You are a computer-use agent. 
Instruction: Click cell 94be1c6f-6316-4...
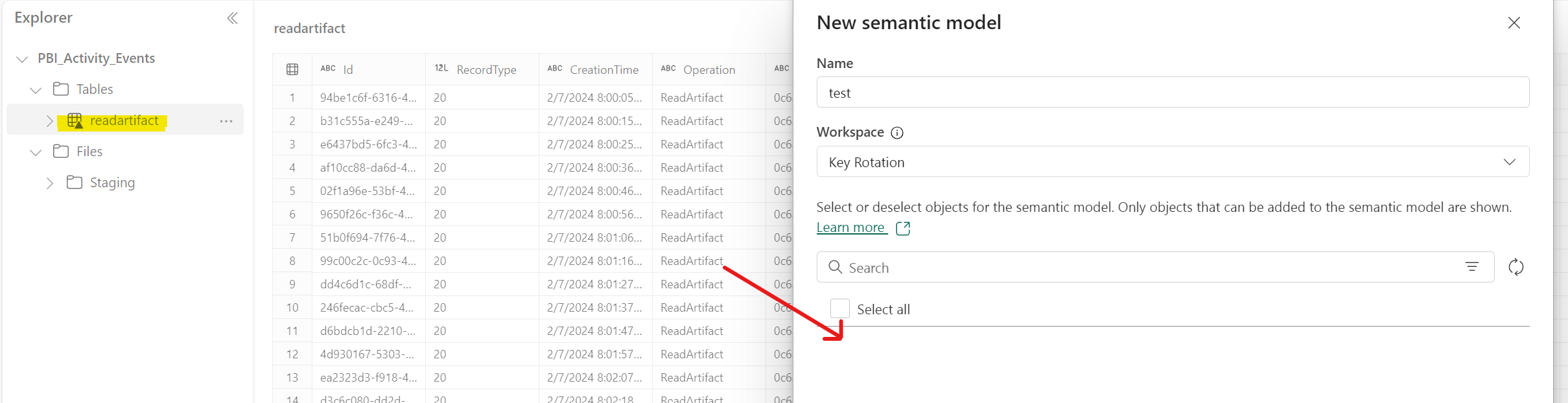pos(368,98)
